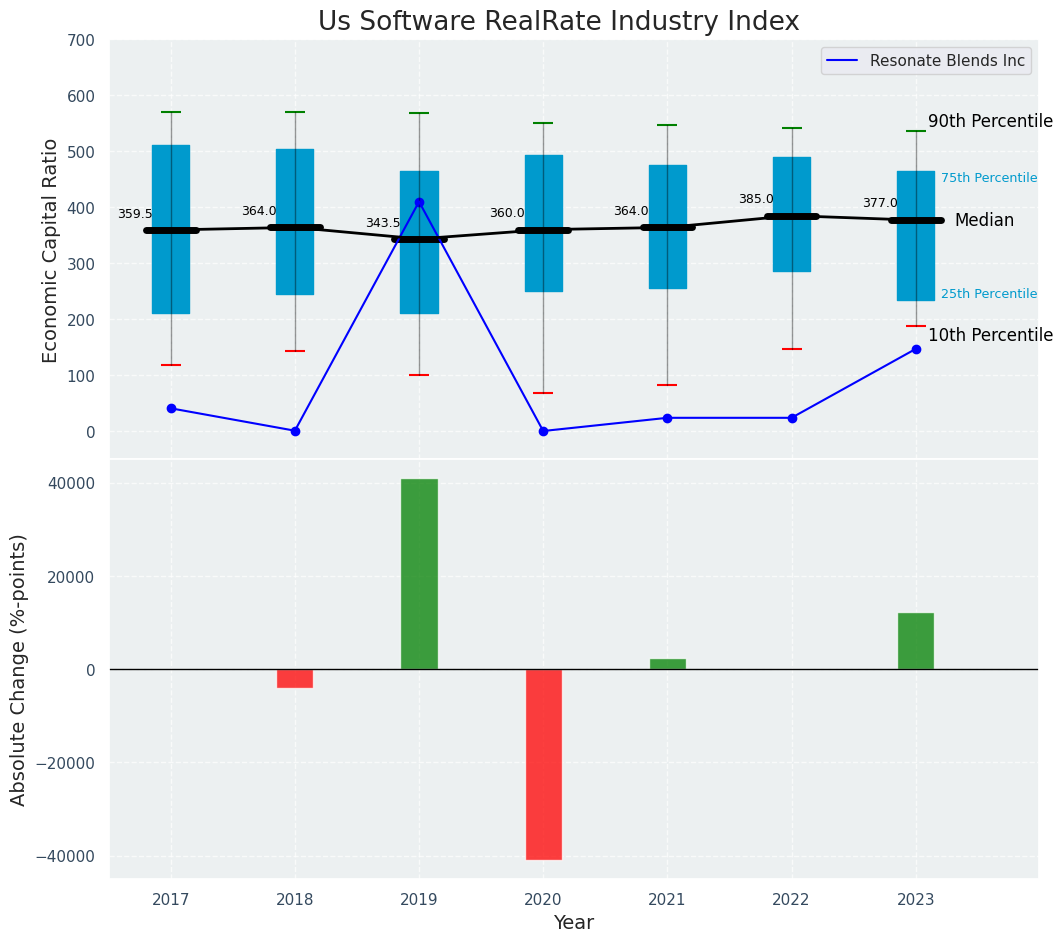Select the Economic Capital Ratio axis label
Screen dimensions: 1063x942
pos(51,250)
